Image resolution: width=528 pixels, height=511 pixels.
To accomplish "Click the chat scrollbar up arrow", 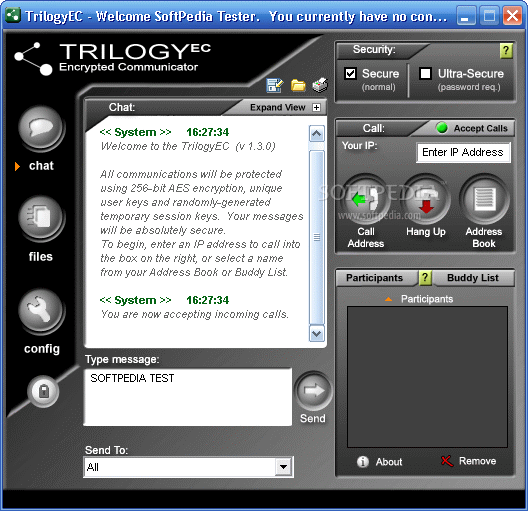I will (317, 134).
